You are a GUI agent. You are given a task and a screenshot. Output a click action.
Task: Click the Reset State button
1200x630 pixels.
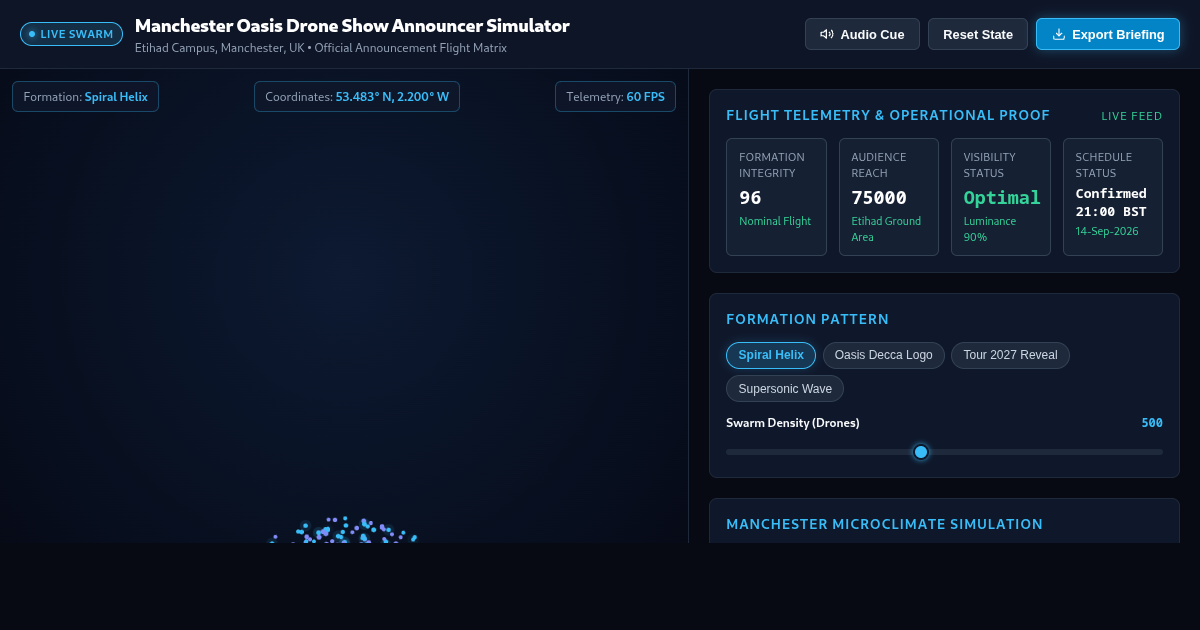978,34
